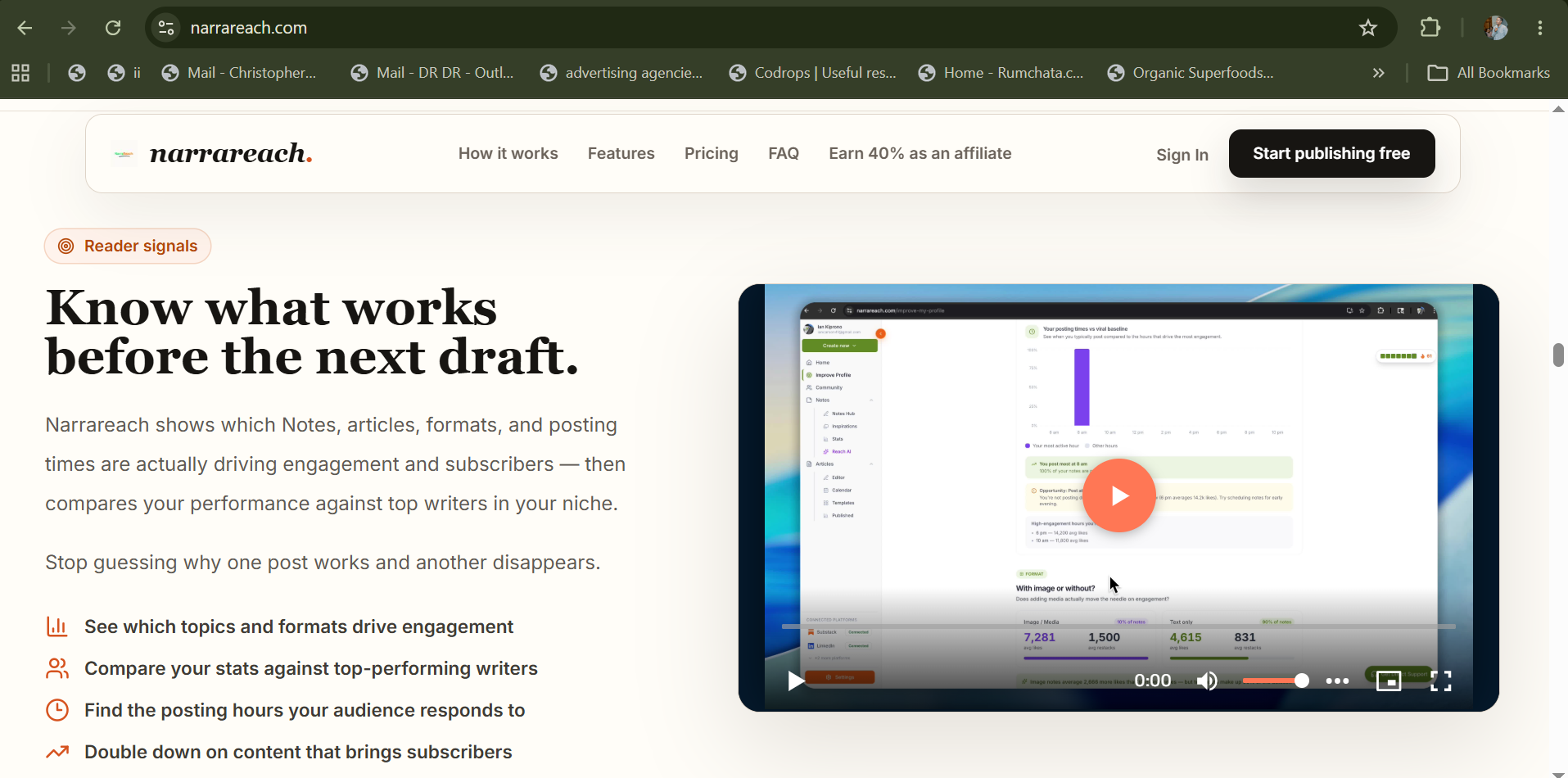1568x778 pixels.
Task: Click the page vertical scrollbar thumb
Action: (1558, 355)
